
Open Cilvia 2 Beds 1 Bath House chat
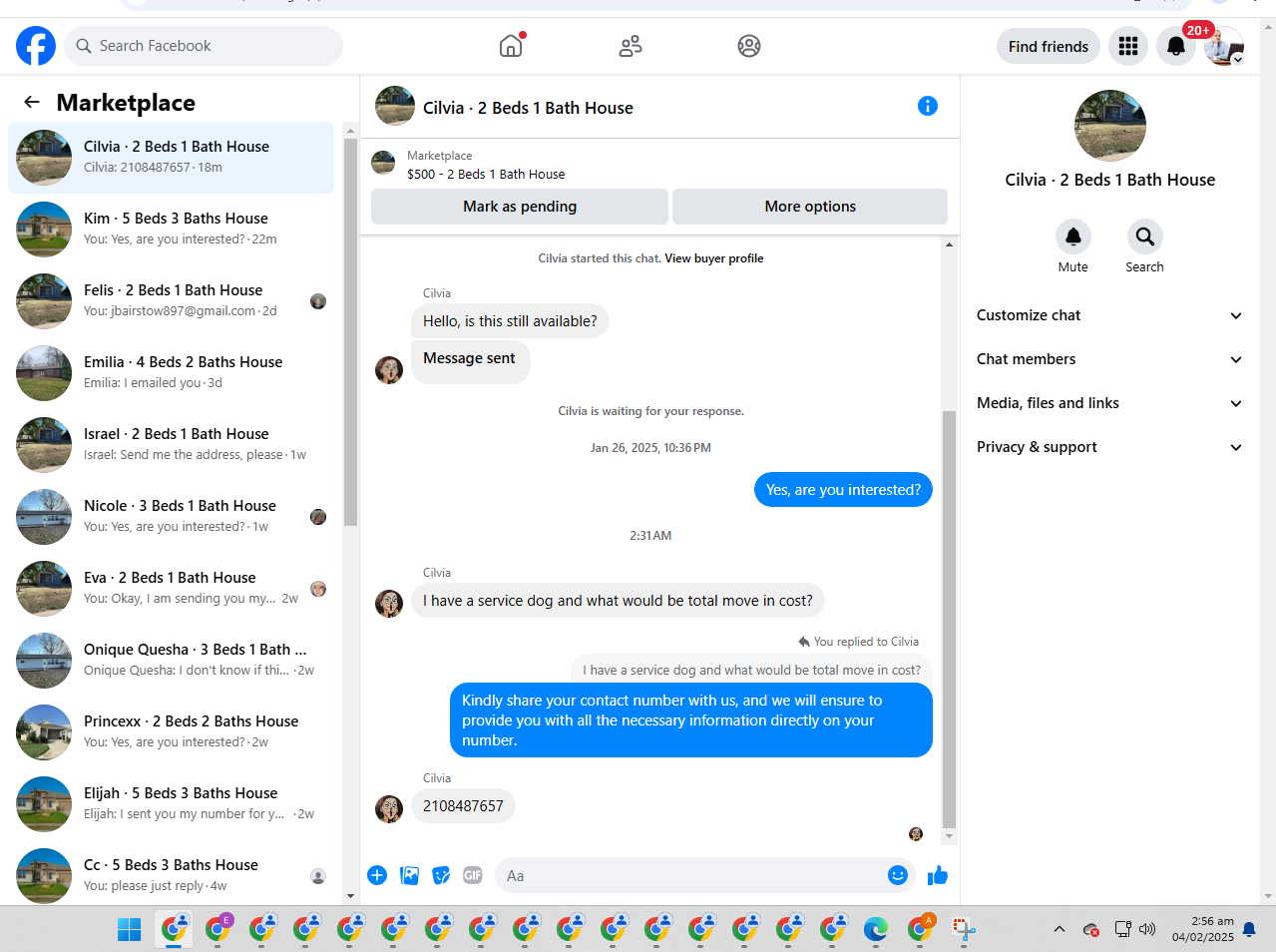click(x=171, y=158)
